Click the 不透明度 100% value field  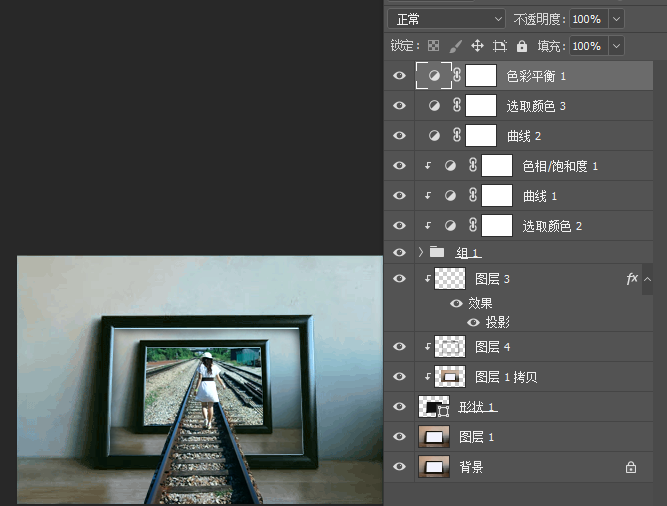pos(589,19)
